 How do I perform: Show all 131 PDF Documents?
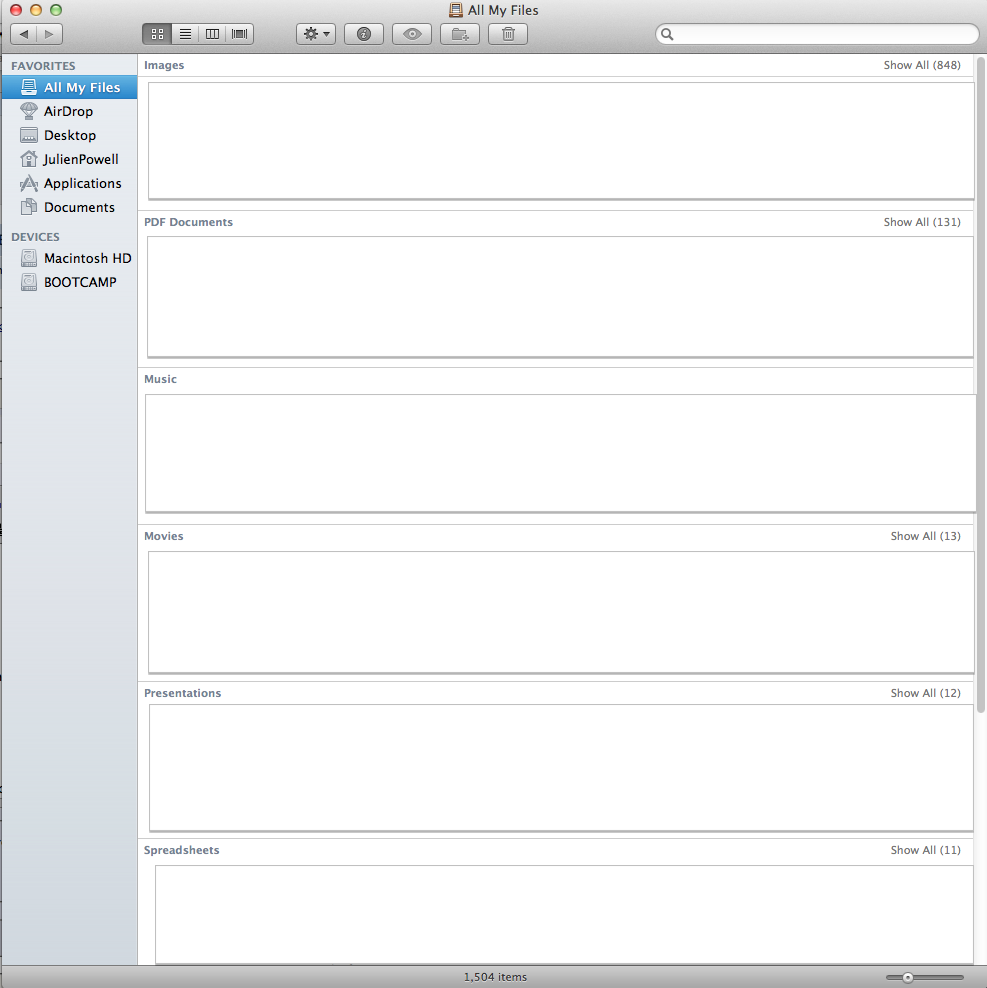pyautogui.click(x=921, y=222)
